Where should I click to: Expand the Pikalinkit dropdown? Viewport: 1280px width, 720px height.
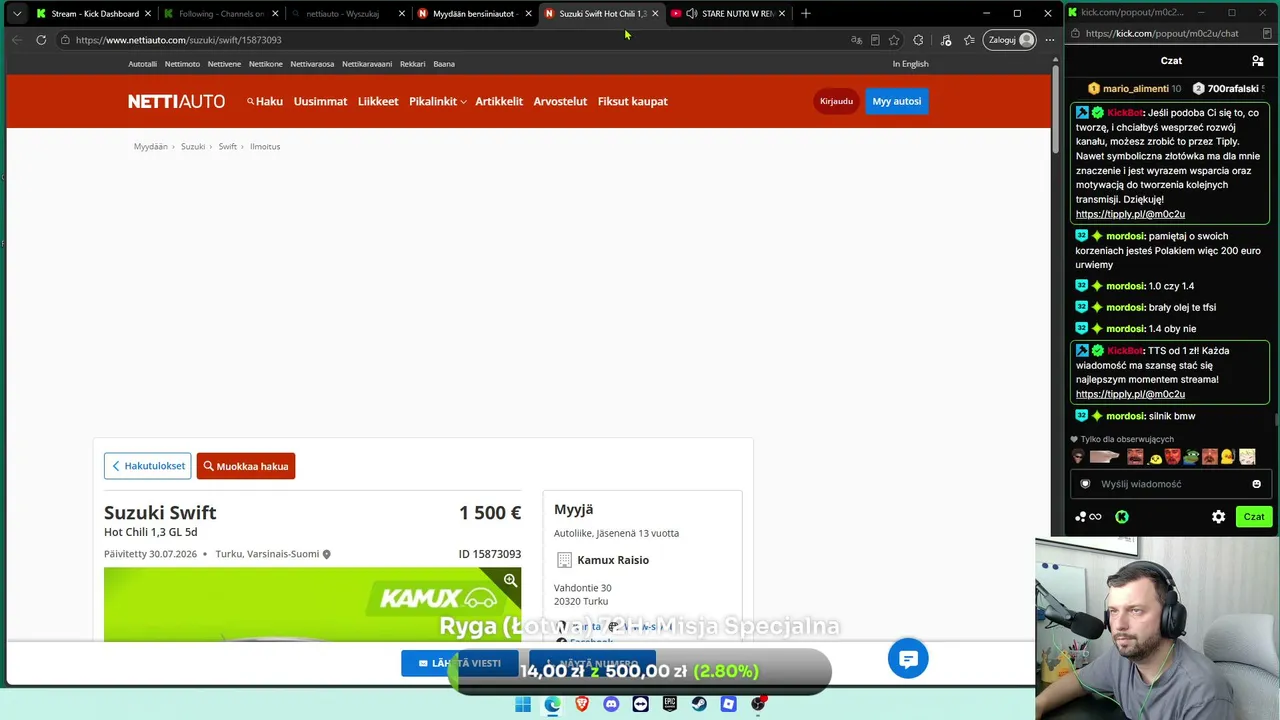coord(437,101)
